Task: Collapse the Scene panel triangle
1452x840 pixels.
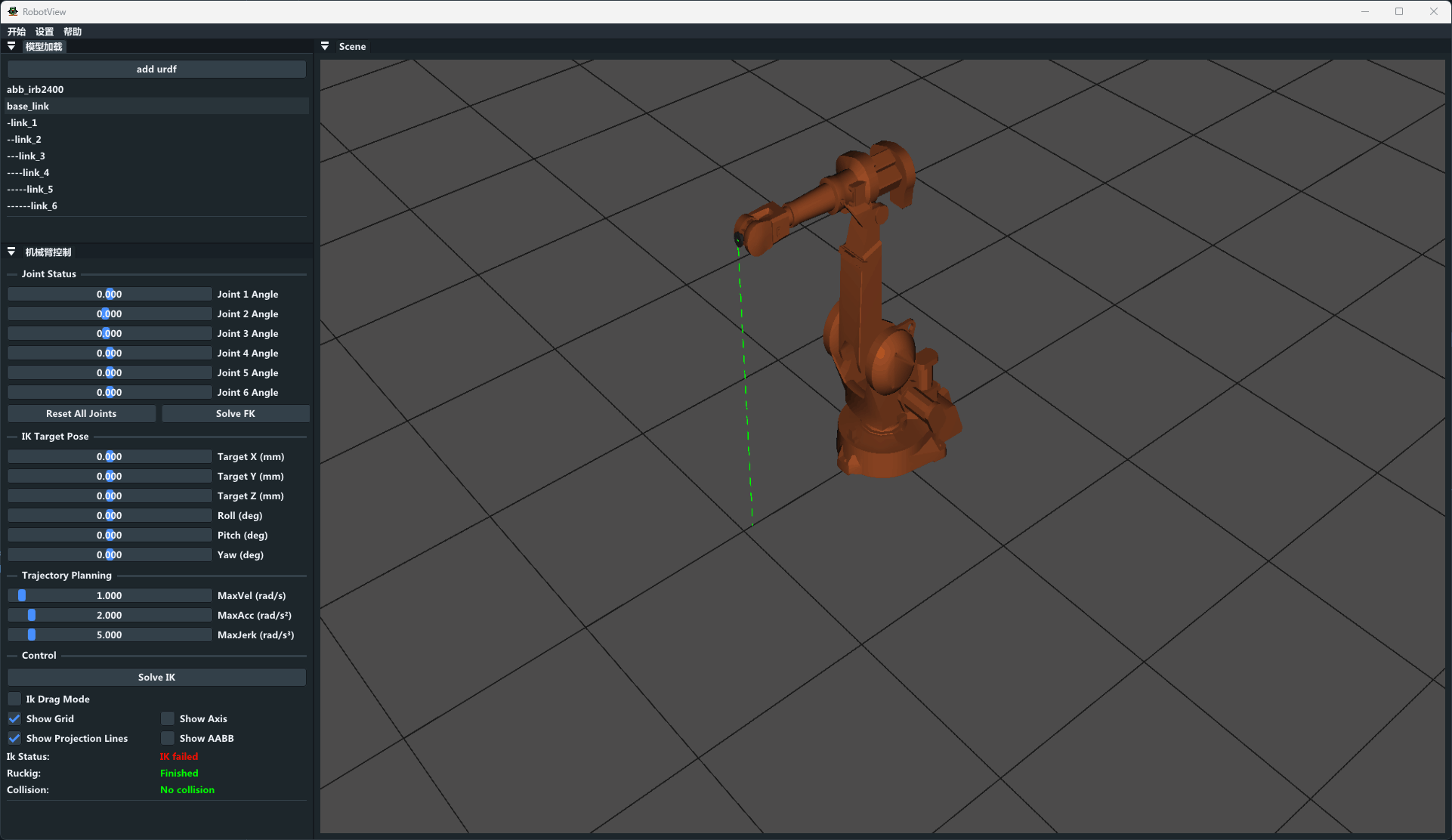Action: [x=325, y=46]
